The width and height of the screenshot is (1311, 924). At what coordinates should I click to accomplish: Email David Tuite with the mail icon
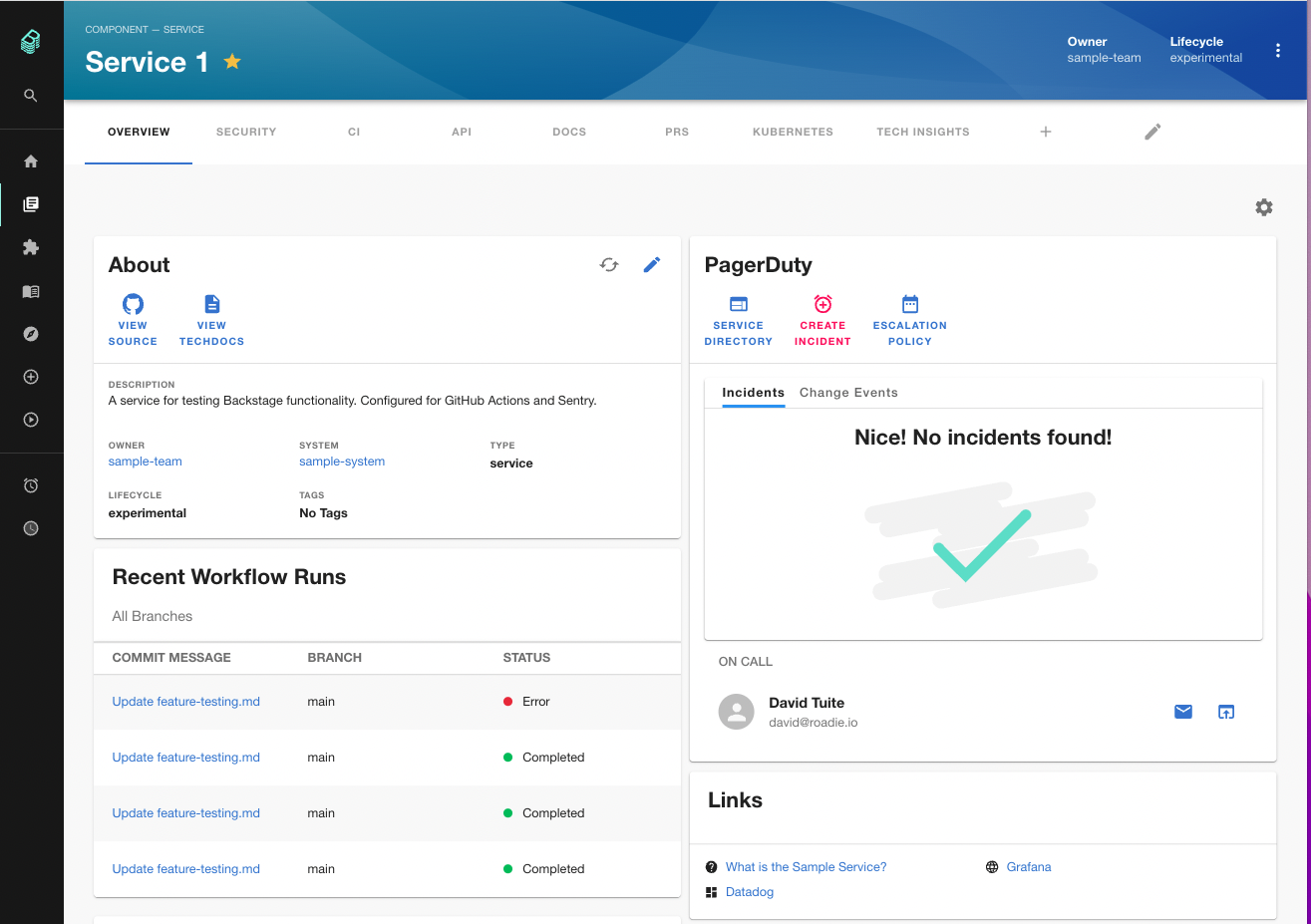click(x=1183, y=712)
